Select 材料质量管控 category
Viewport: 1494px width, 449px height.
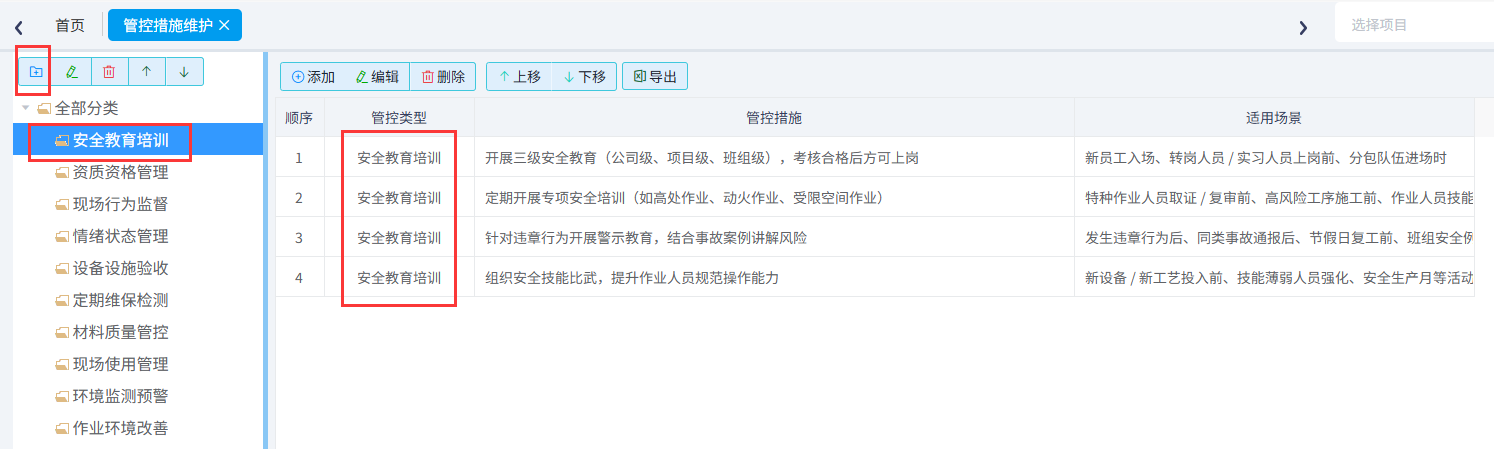click(120, 332)
